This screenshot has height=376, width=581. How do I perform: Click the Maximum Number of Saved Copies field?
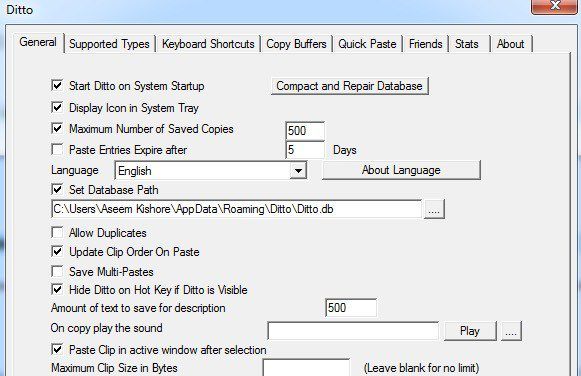click(305, 131)
